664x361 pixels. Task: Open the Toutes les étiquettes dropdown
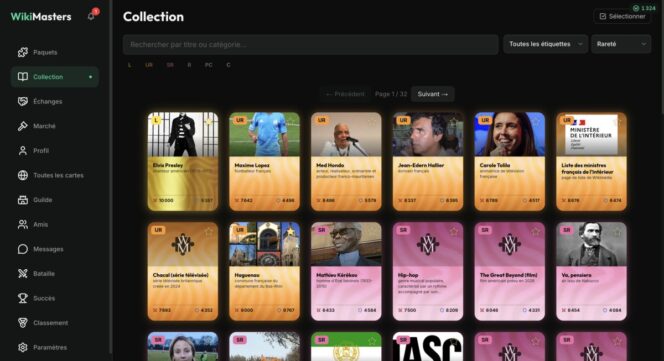click(x=545, y=44)
